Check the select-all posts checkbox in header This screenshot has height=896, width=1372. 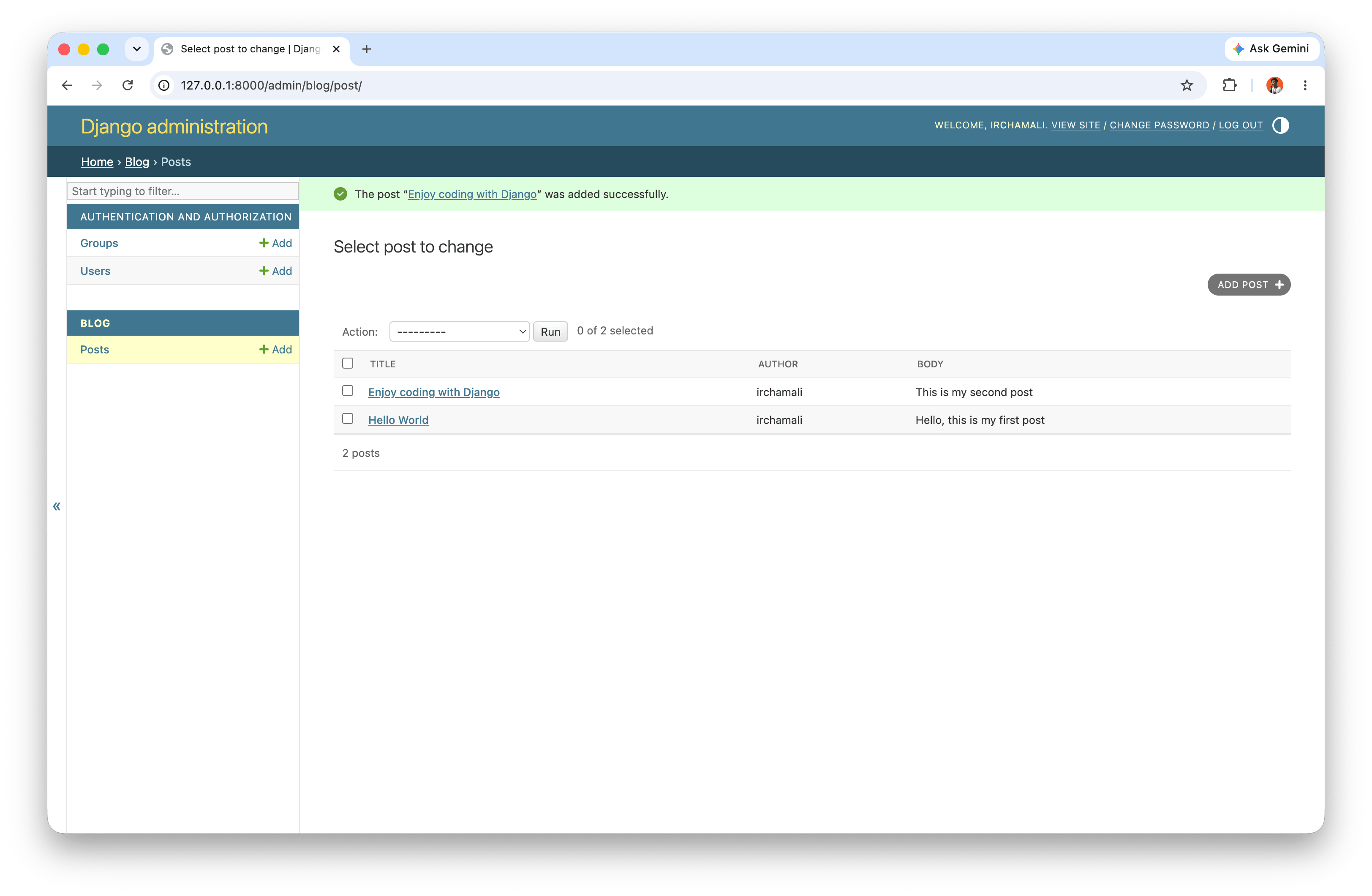coord(348,363)
